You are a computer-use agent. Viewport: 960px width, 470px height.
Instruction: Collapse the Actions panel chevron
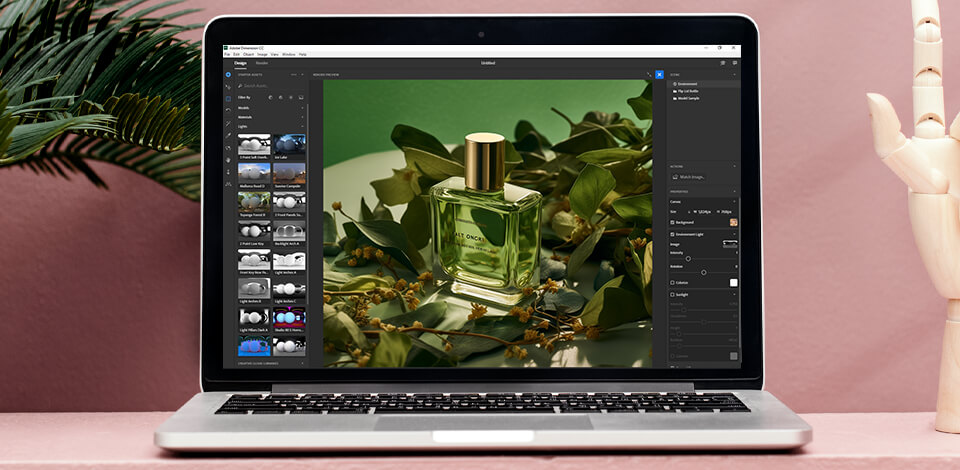[735, 166]
